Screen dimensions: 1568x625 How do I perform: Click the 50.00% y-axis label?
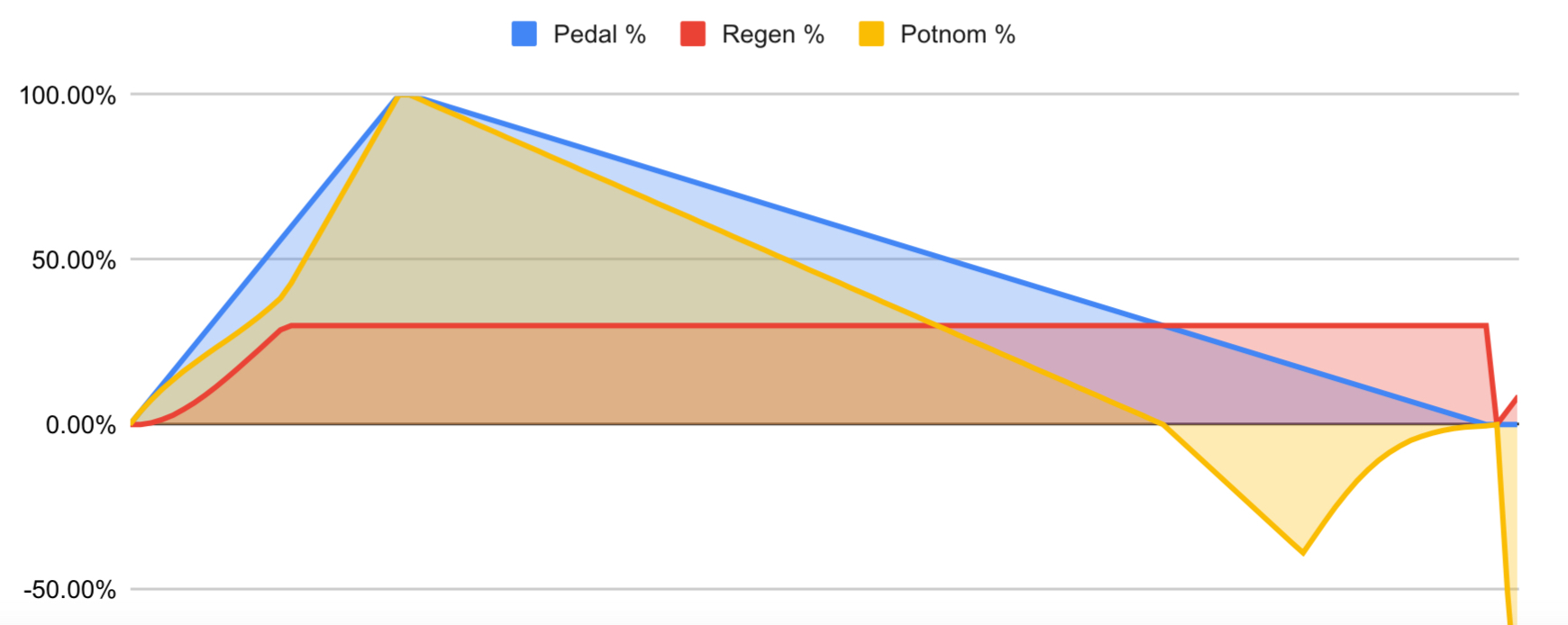74,260
